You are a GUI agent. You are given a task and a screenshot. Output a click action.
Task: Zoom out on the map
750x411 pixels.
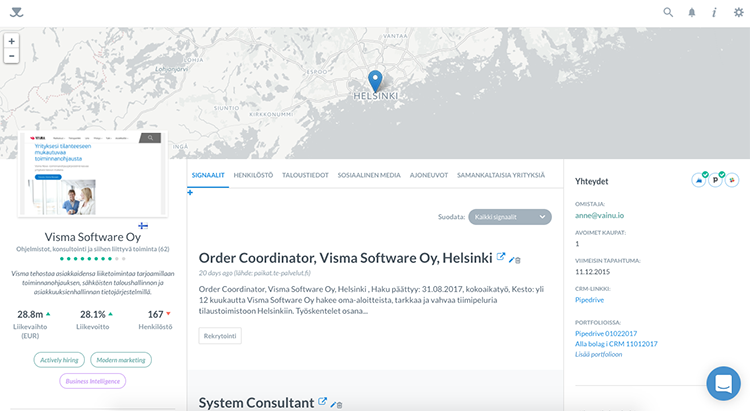coord(11,57)
